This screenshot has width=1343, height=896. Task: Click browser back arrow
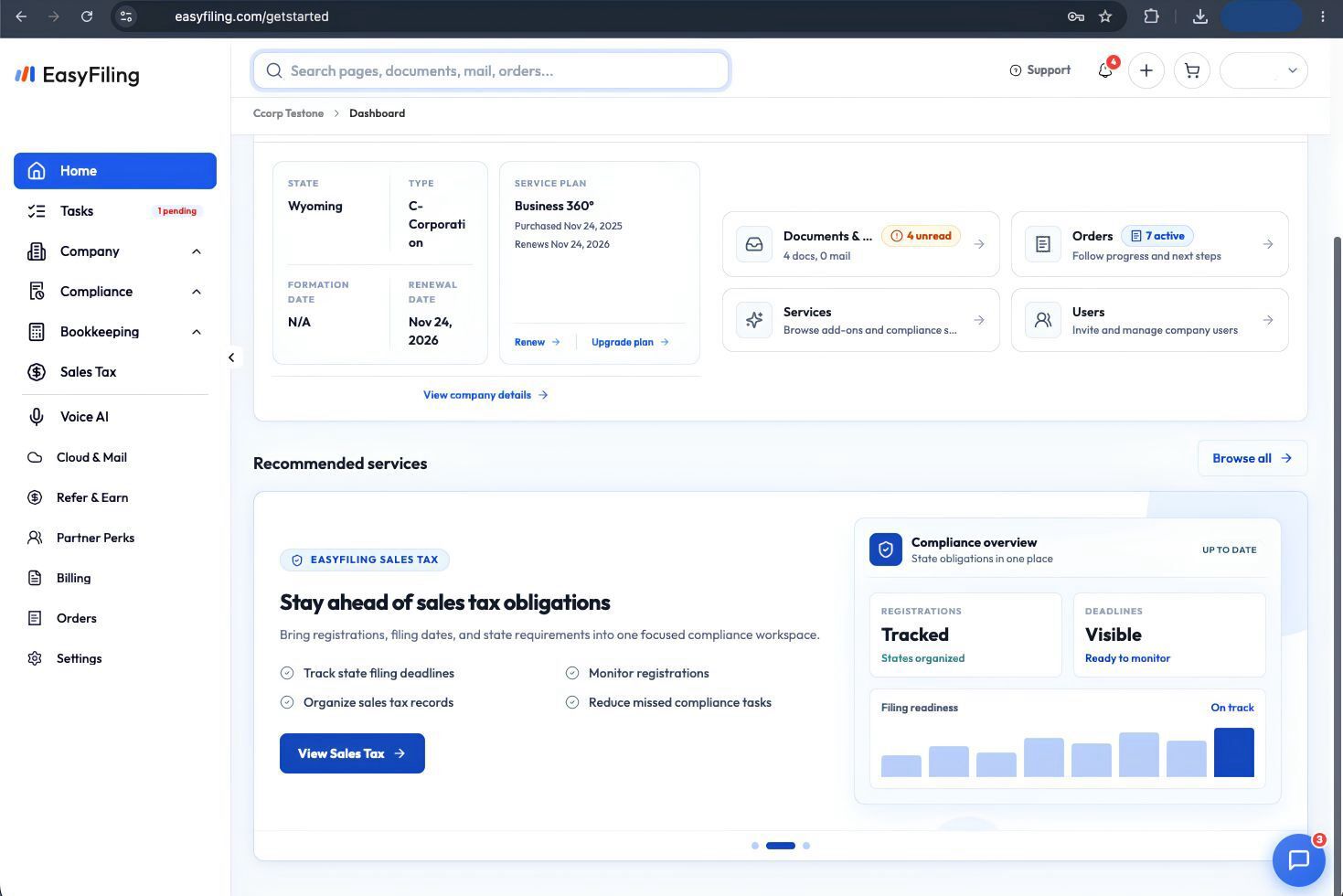pos(21,16)
